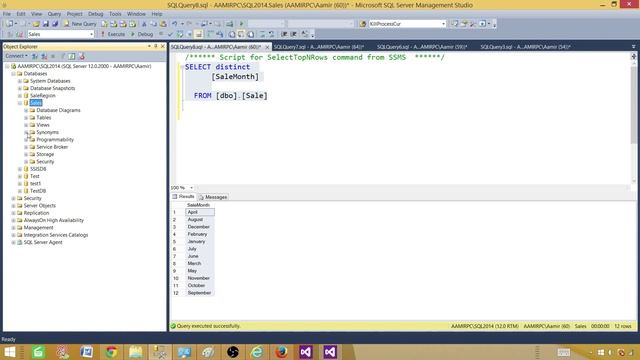Open the Query menu
This screenshot has height=360, width=640.
click(x=54, y=14)
